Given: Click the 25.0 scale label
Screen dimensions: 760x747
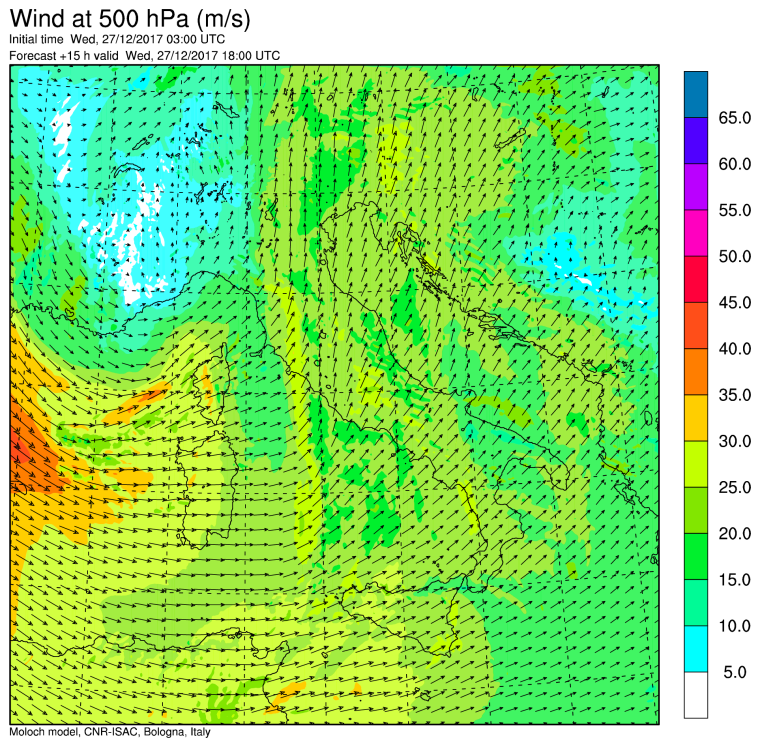Looking at the screenshot, I should 735,487.
